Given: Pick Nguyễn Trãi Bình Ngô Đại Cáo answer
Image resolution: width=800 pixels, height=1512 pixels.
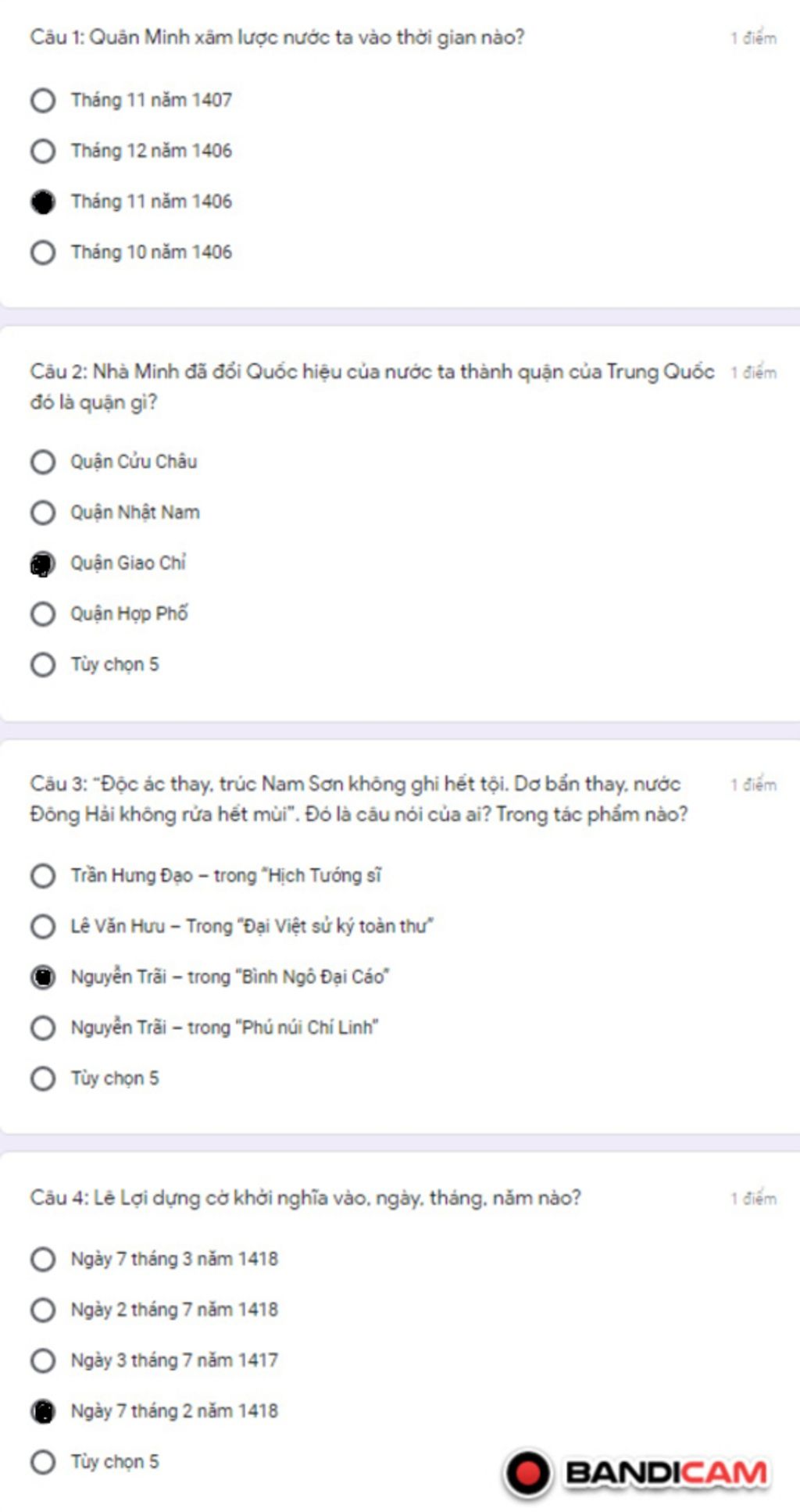Looking at the screenshot, I should [x=43, y=978].
